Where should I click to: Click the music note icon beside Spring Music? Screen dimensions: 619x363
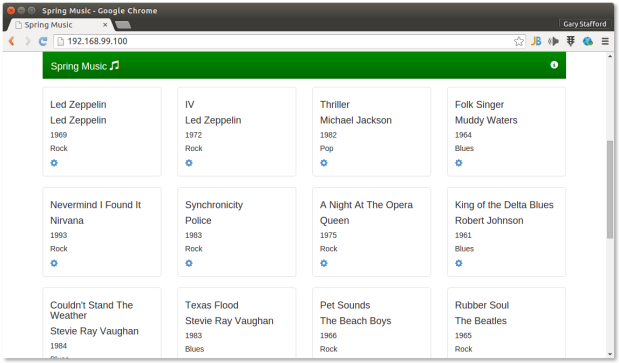click(x=114, y=65)
